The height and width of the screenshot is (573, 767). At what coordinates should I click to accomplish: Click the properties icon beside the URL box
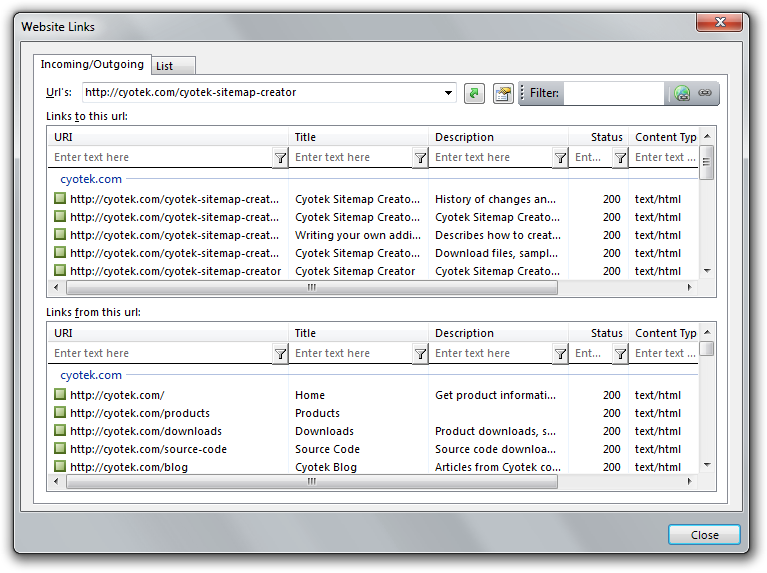(x=503, y=93)
